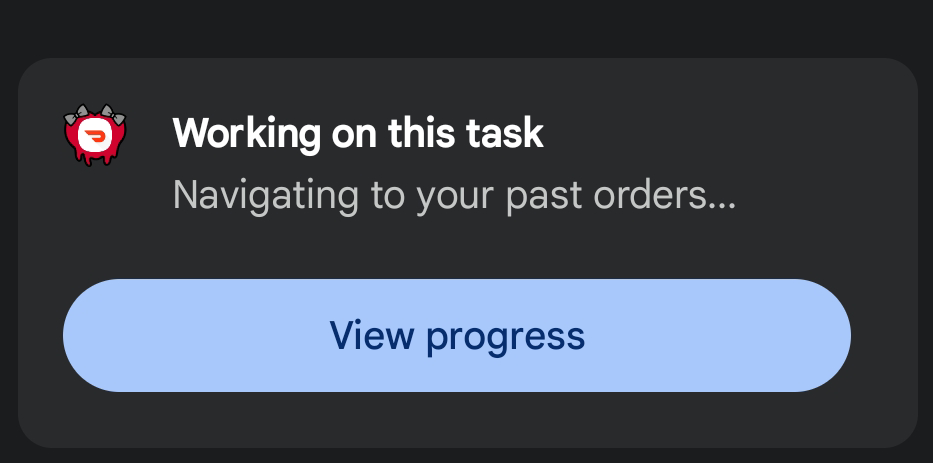
Task: Click the View progress button
Action: 456,335
